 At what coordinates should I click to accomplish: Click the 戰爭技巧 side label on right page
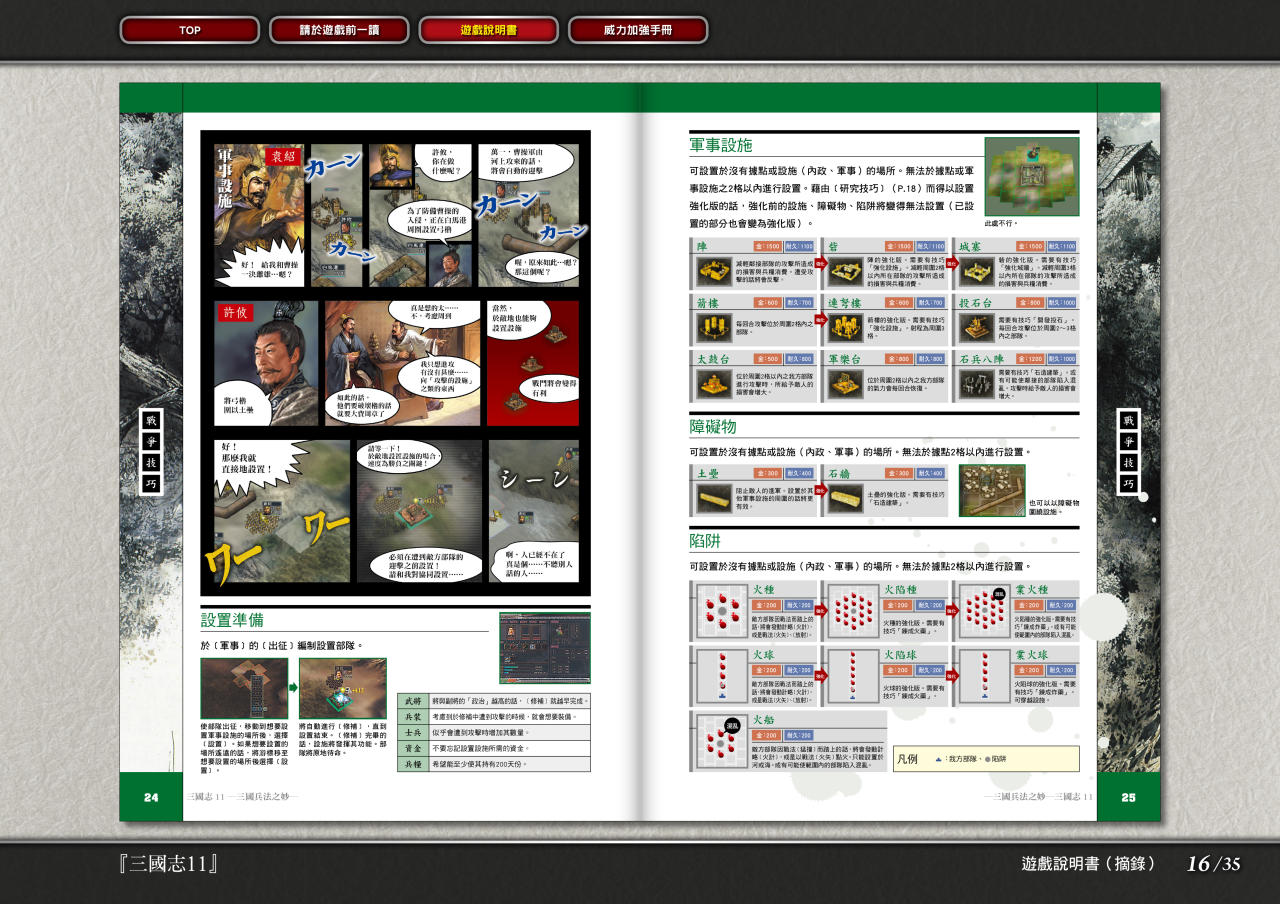pyautogui.click(x=1129, y=453)
